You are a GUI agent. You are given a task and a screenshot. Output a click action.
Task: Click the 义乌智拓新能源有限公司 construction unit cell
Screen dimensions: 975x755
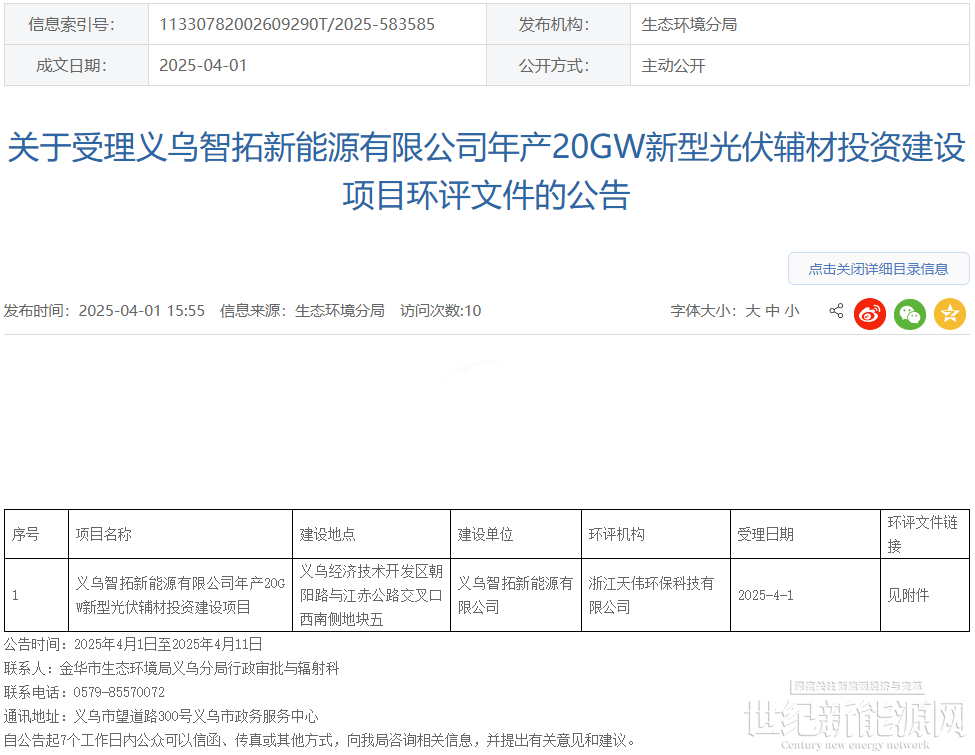[515, 595]
